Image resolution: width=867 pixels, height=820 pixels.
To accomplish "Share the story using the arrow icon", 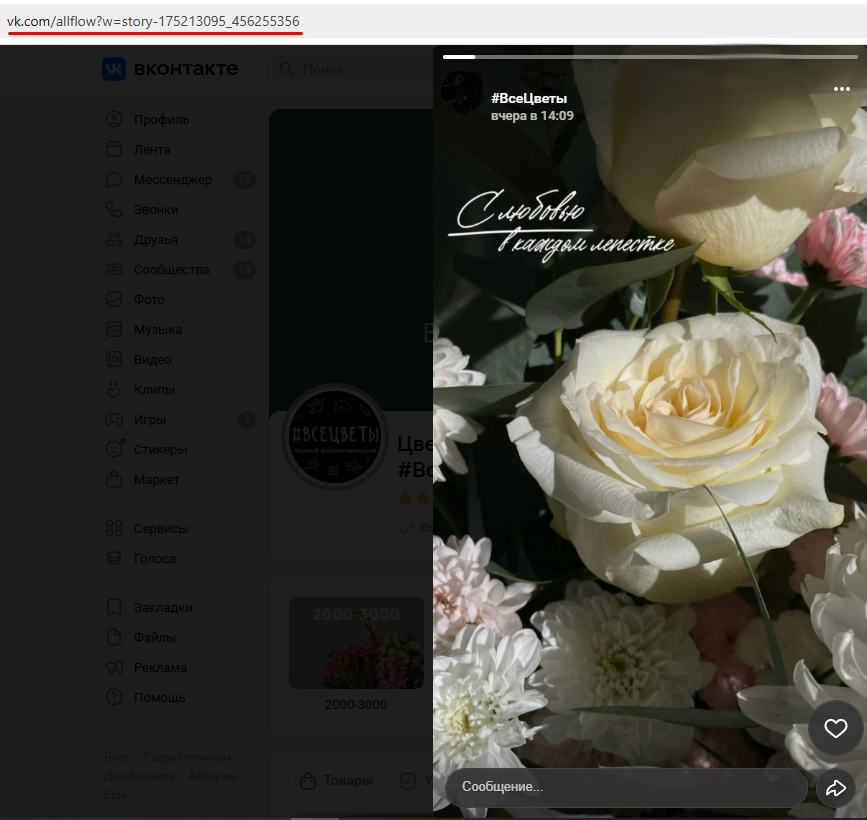I will pyautogui.click(x=835, y=788).
